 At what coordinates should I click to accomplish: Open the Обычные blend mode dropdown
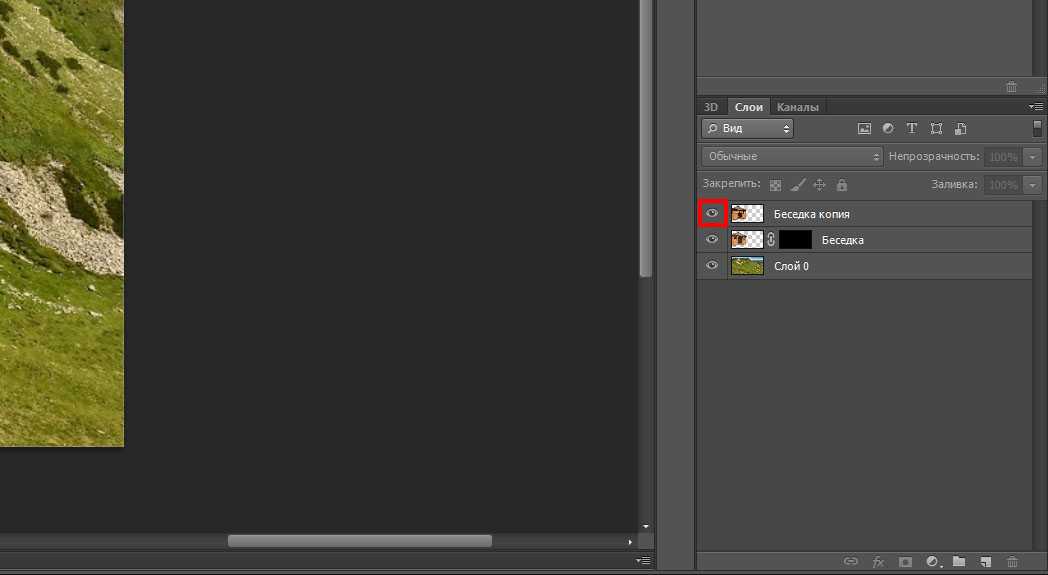coord(792,156)
